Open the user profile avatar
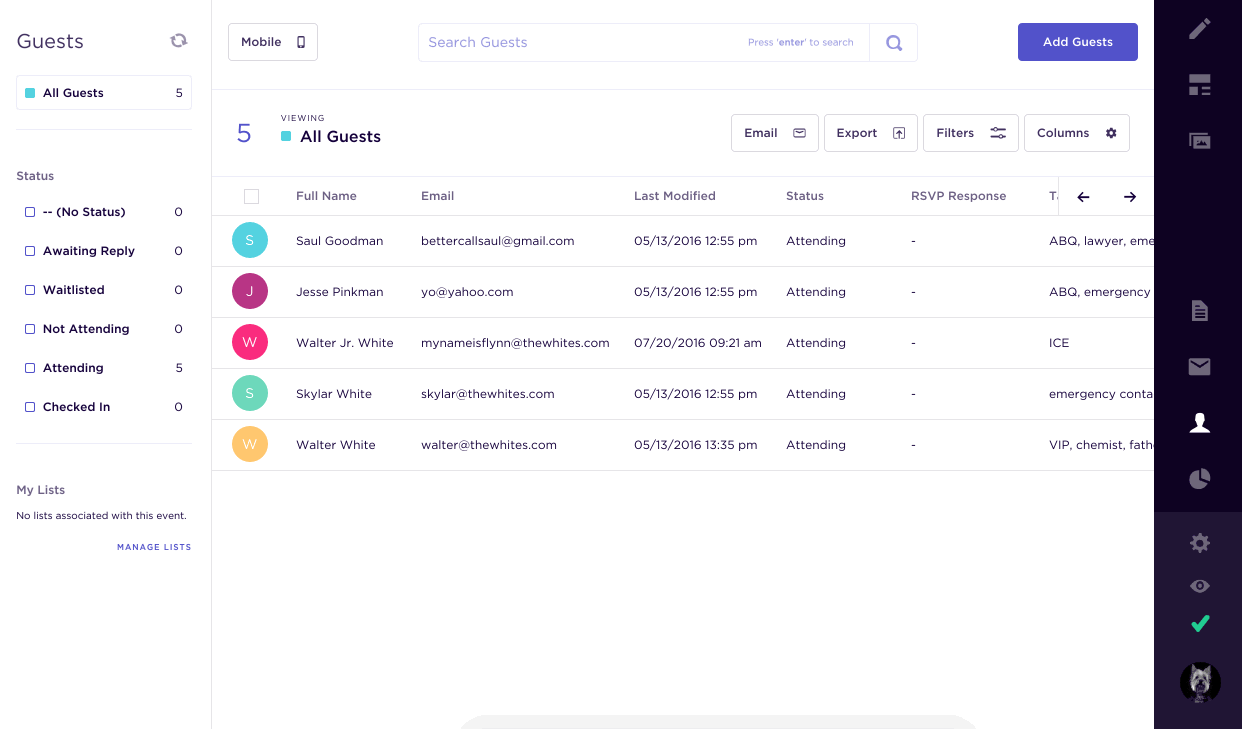Screen dimensions: 1242x729 click(1200, 683)
